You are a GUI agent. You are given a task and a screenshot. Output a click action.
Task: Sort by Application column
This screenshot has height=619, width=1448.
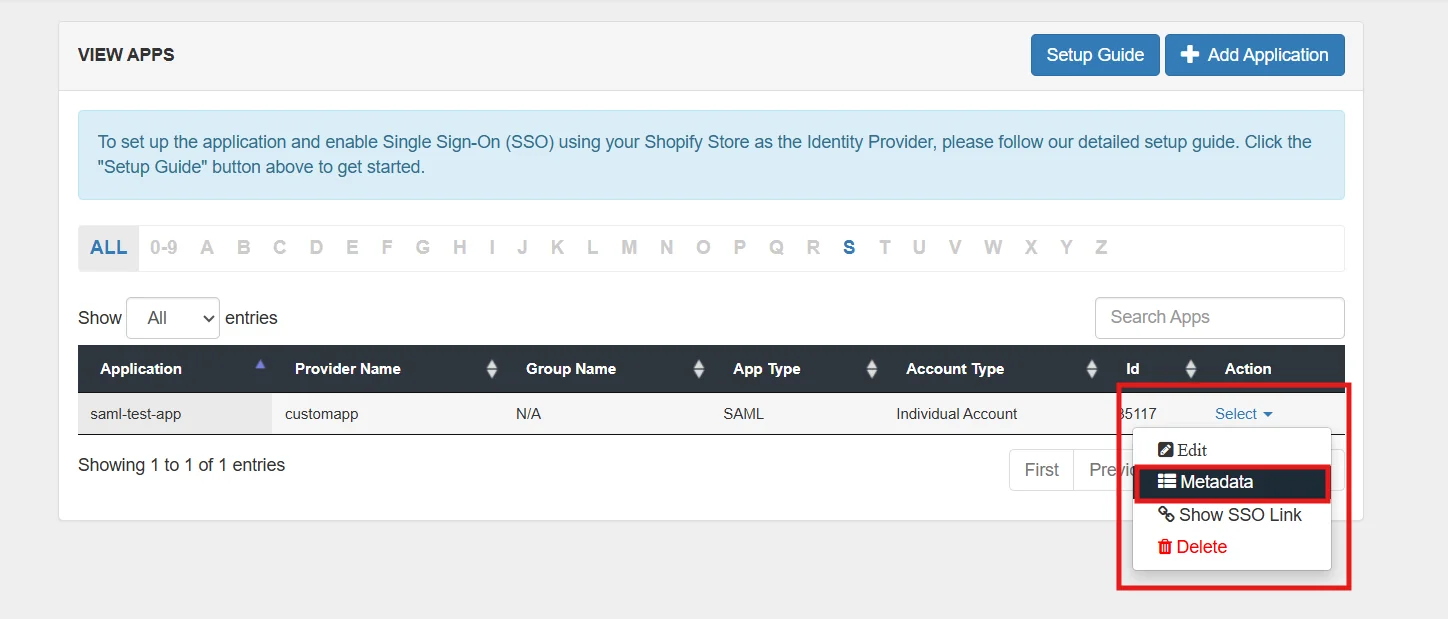[x=175, y=369]
